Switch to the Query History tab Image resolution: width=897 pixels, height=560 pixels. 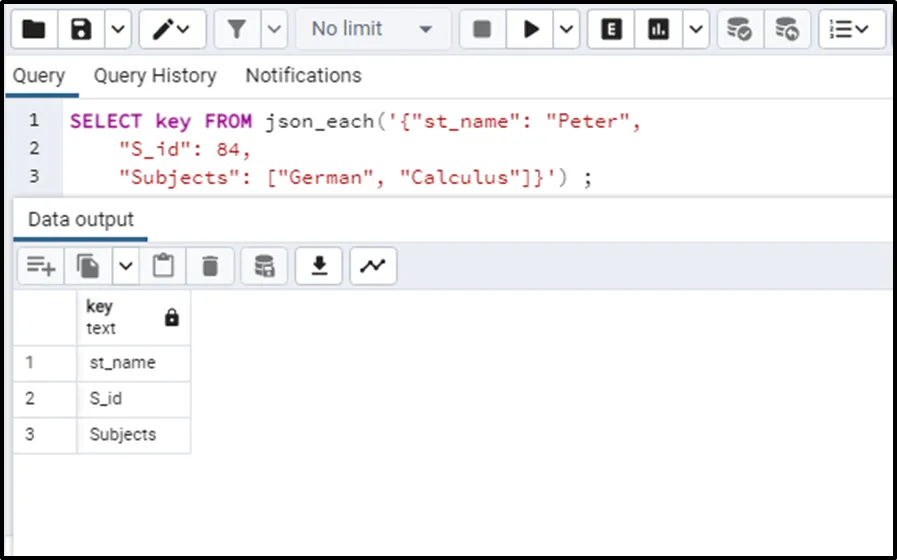pos(155,76)
